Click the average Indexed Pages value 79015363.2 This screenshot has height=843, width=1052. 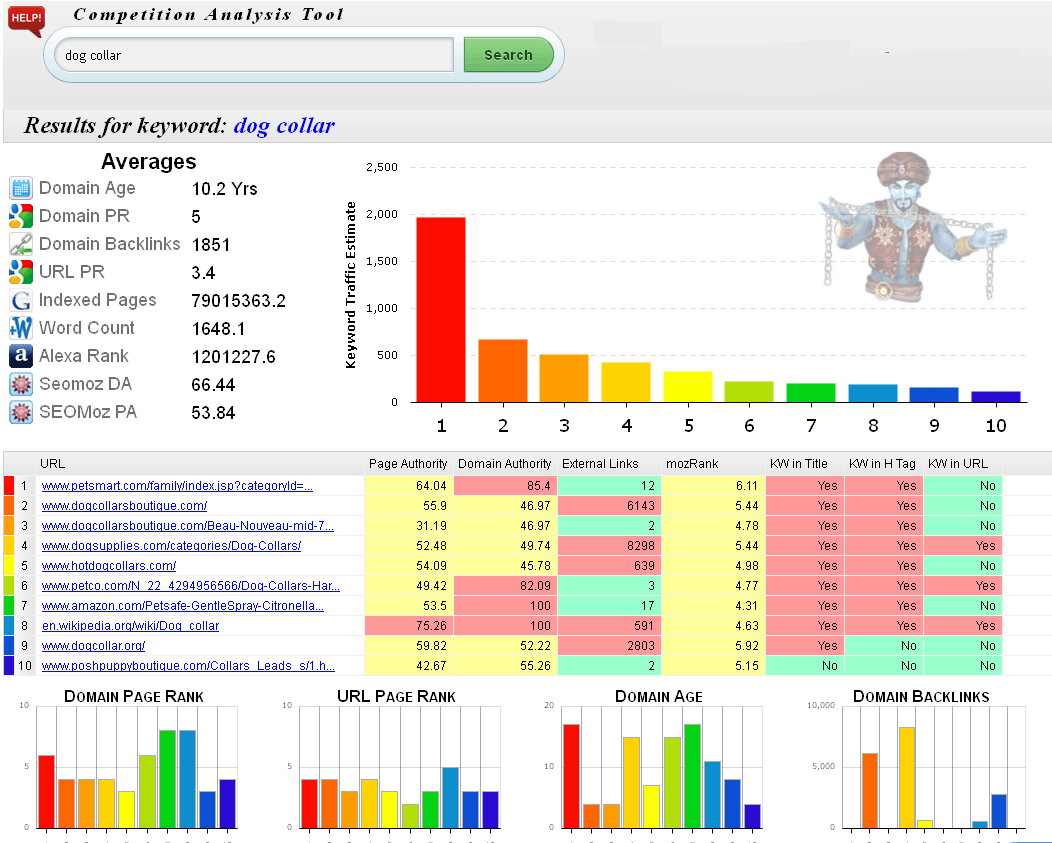238,301
